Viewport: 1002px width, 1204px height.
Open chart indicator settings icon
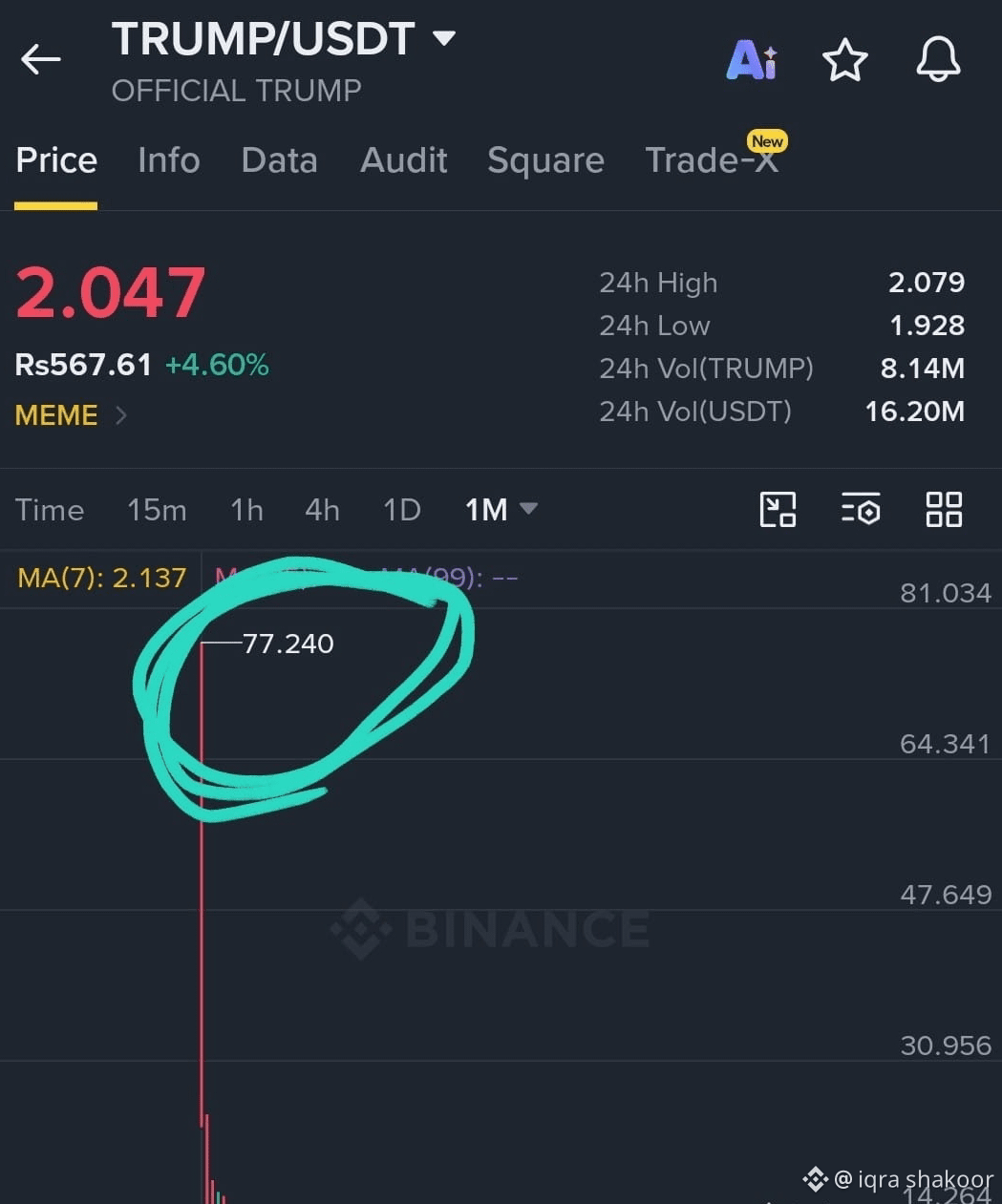pos(861,509)
